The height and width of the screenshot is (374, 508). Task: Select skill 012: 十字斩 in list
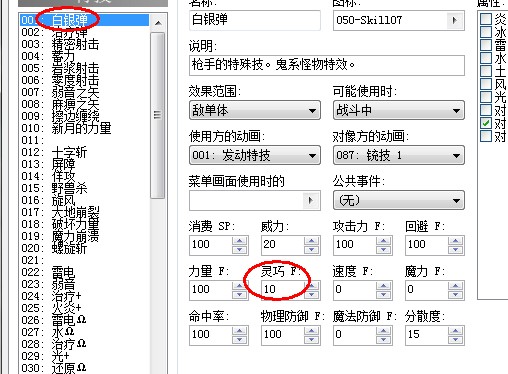(84, 152)
